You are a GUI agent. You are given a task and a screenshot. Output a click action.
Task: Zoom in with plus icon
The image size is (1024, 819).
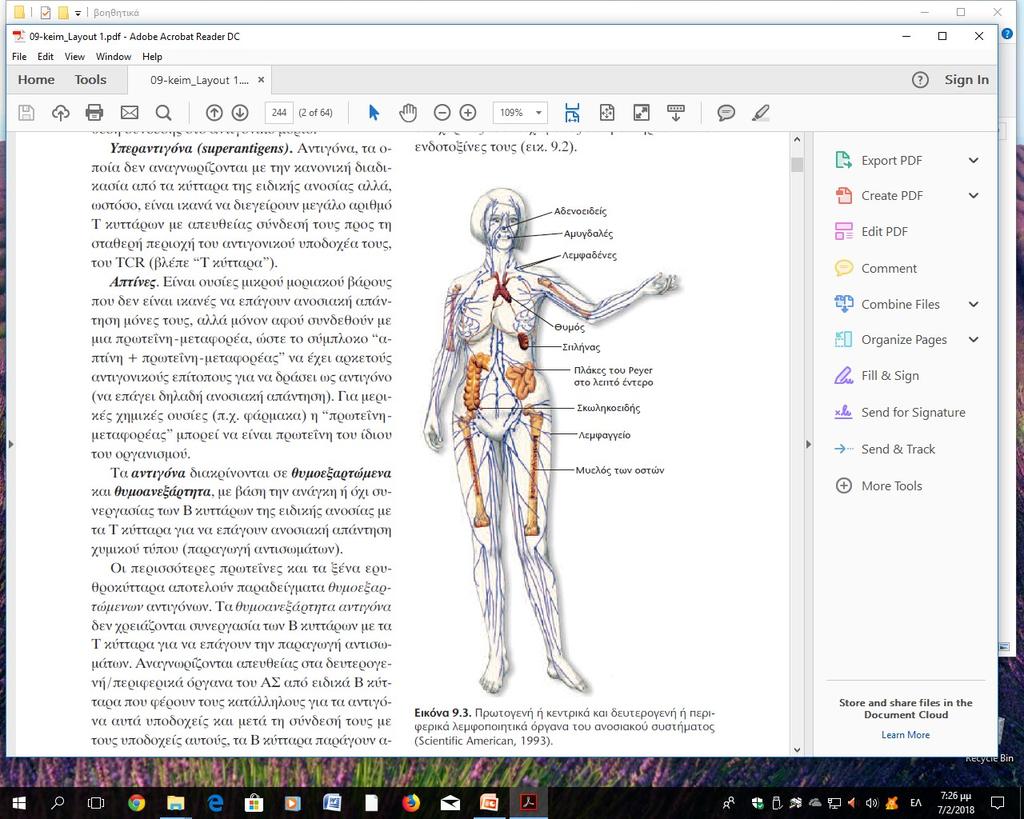click(x=468, y=113)
